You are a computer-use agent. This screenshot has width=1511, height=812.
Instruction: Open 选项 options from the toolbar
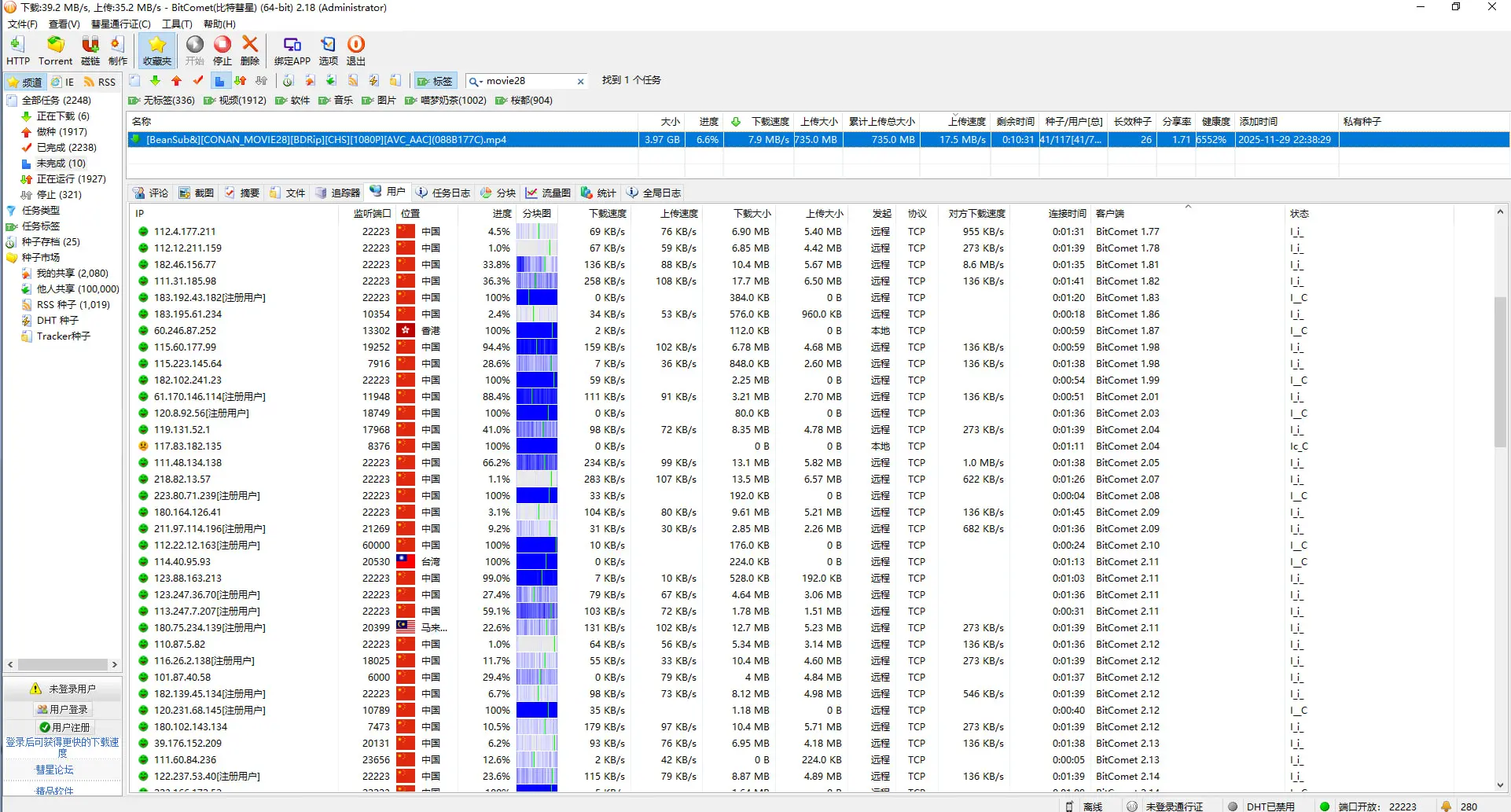[x=328, y=50]
